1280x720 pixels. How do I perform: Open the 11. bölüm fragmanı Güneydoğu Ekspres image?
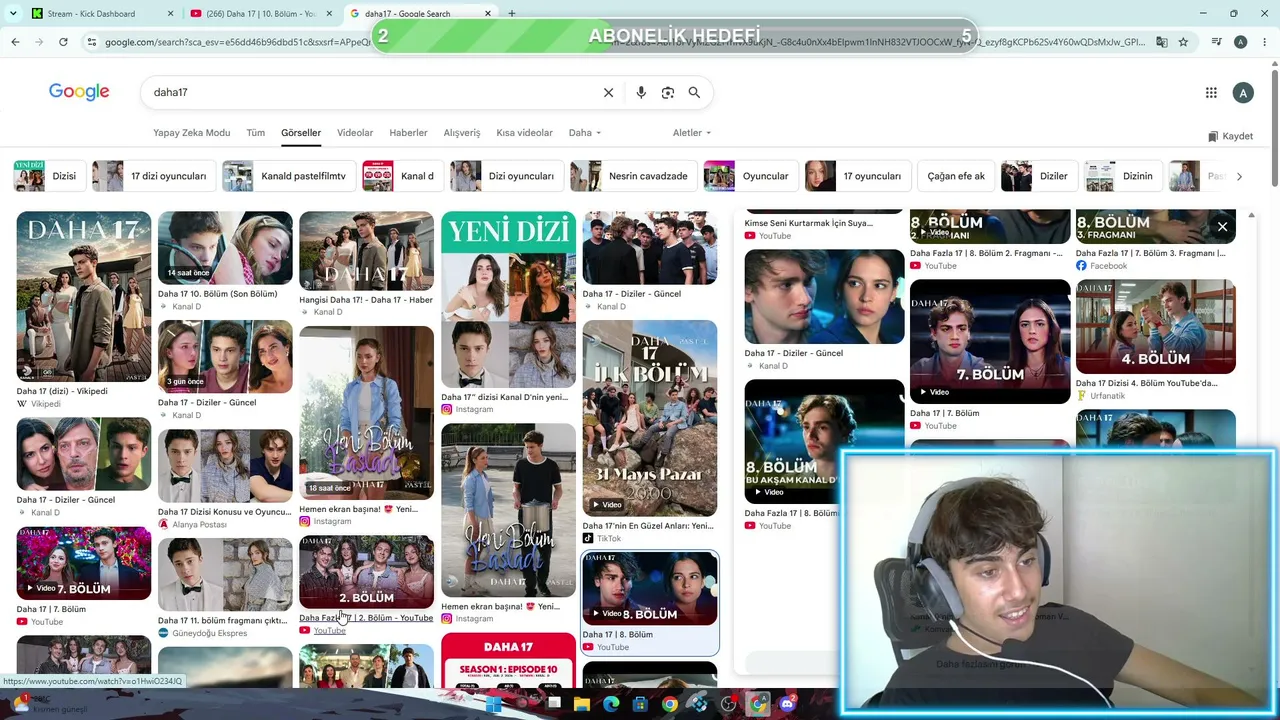(225, 575)
